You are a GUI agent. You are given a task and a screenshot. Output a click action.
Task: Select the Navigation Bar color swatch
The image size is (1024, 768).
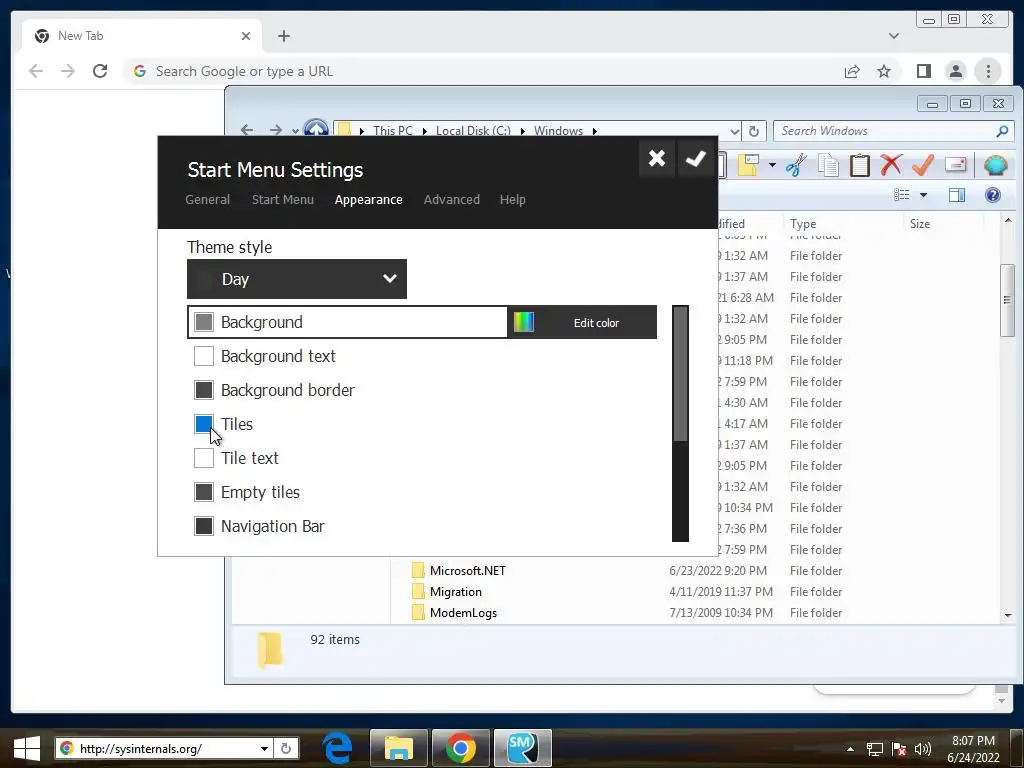[x=204, y=526]
